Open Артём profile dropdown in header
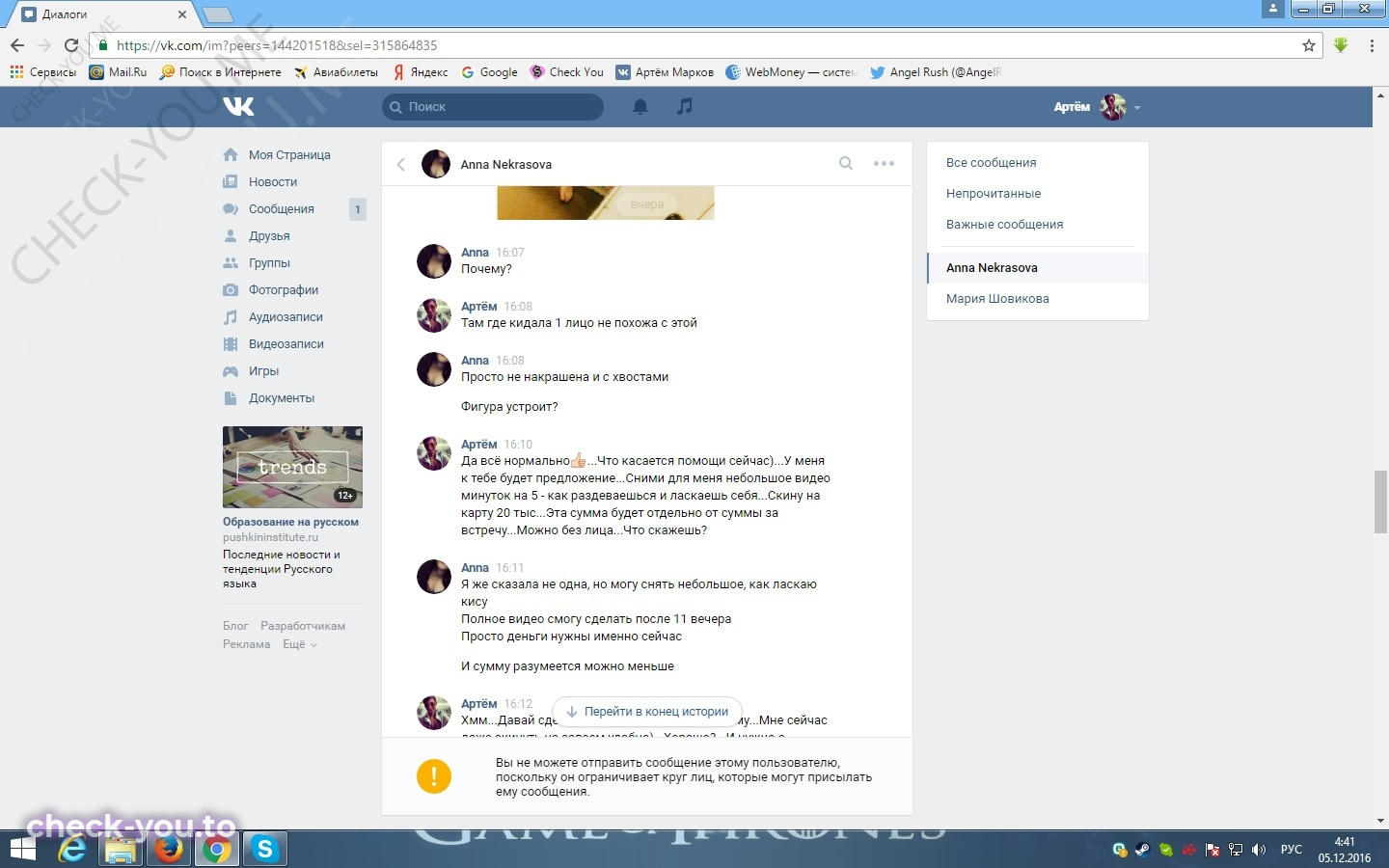Viewport: 1389px width, 868px height. point(1098,106)
